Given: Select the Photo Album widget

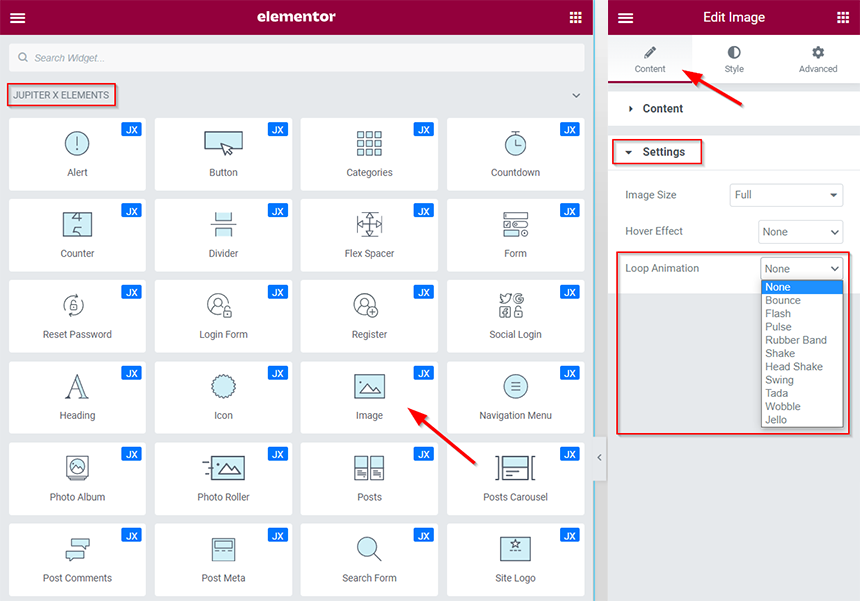Looking at the screenshot, I should tap(77, 479).
